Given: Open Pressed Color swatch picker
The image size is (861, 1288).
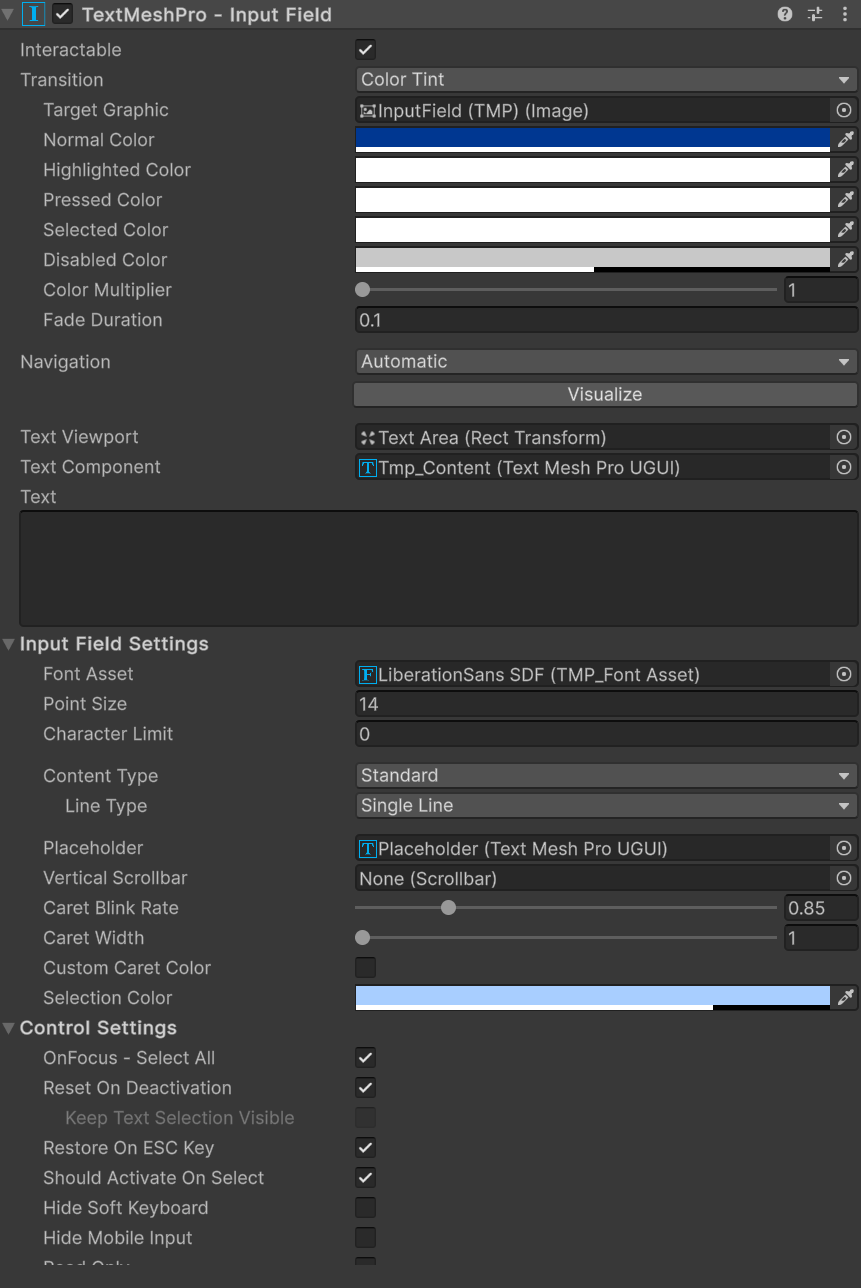Looking at the screenshot, I should pos(593,200).
